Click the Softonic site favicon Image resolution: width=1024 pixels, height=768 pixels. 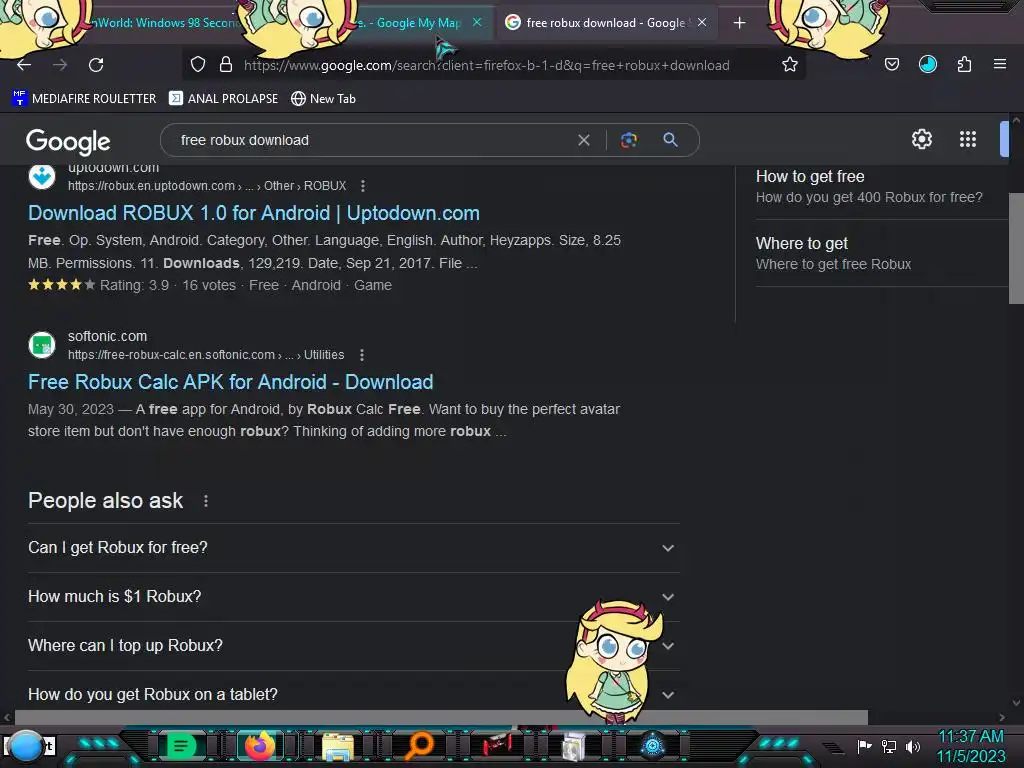click(42, 345)
